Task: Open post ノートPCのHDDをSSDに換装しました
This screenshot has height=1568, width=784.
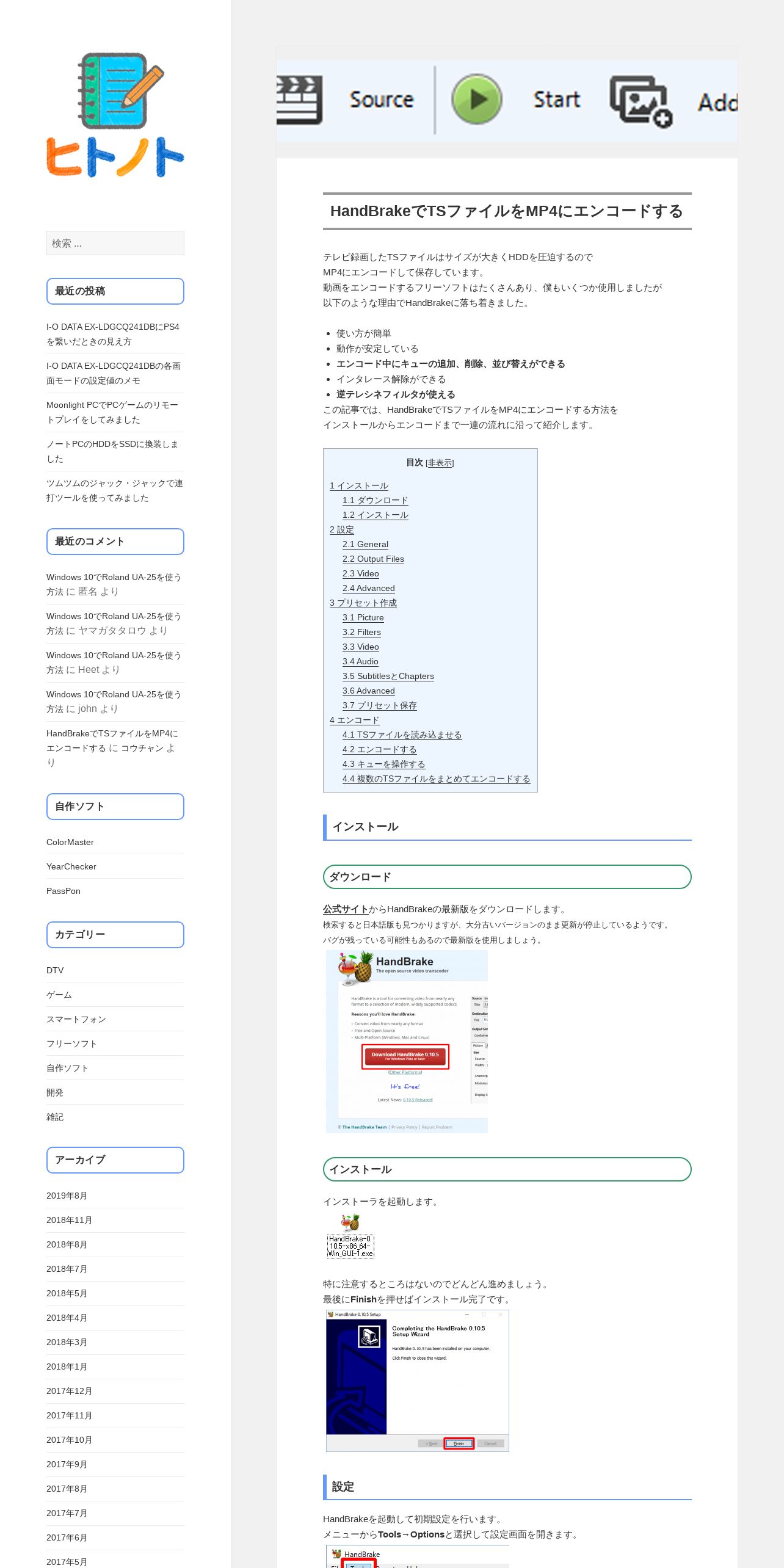Action: tap(112, 451)
